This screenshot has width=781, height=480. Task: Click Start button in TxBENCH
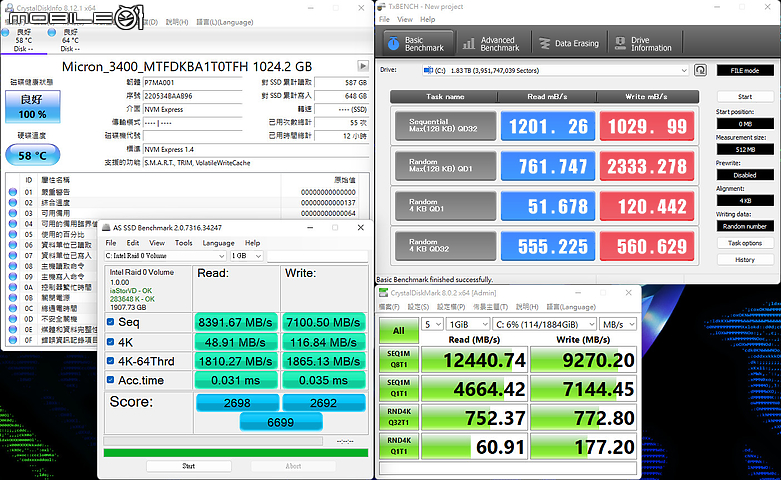pos(745,97)
